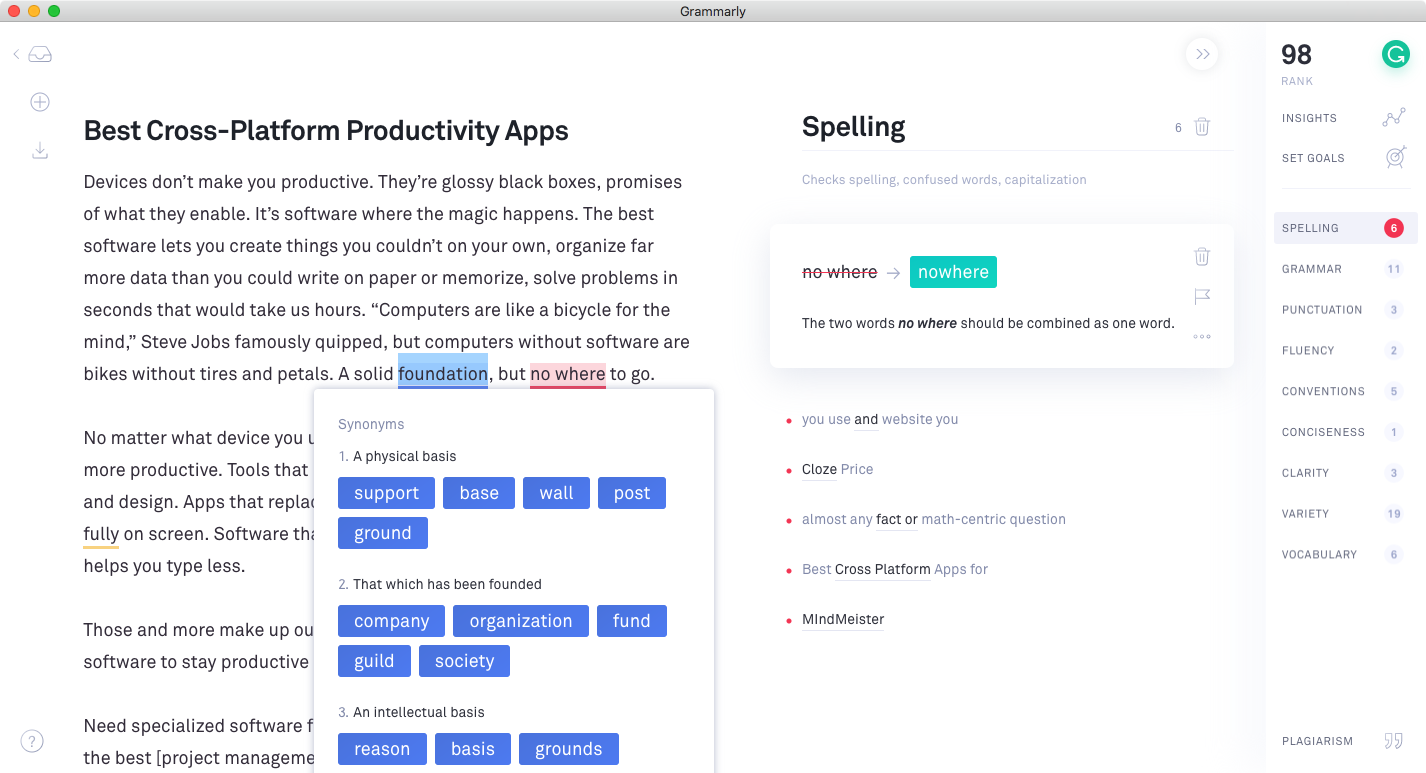This screenshot has width=1426, height=773.
Task: Open more options on suggestion card
Action: (1202, 337)
